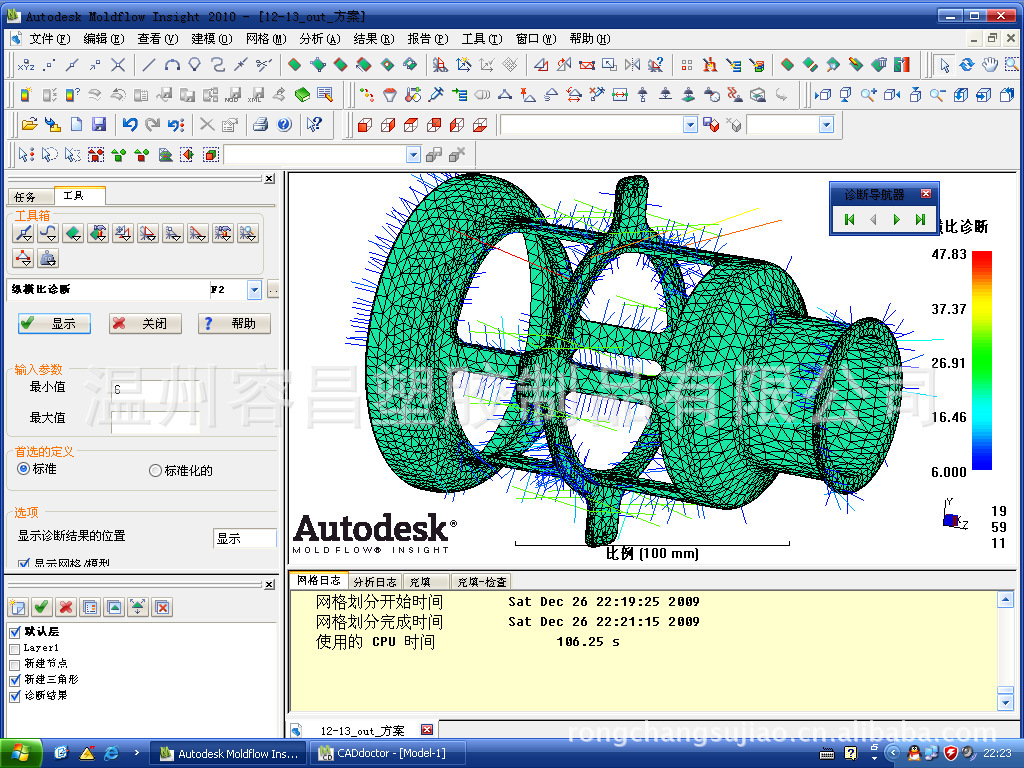
Task: Click the red X Delete Layer icon
Action: (65, 607)
